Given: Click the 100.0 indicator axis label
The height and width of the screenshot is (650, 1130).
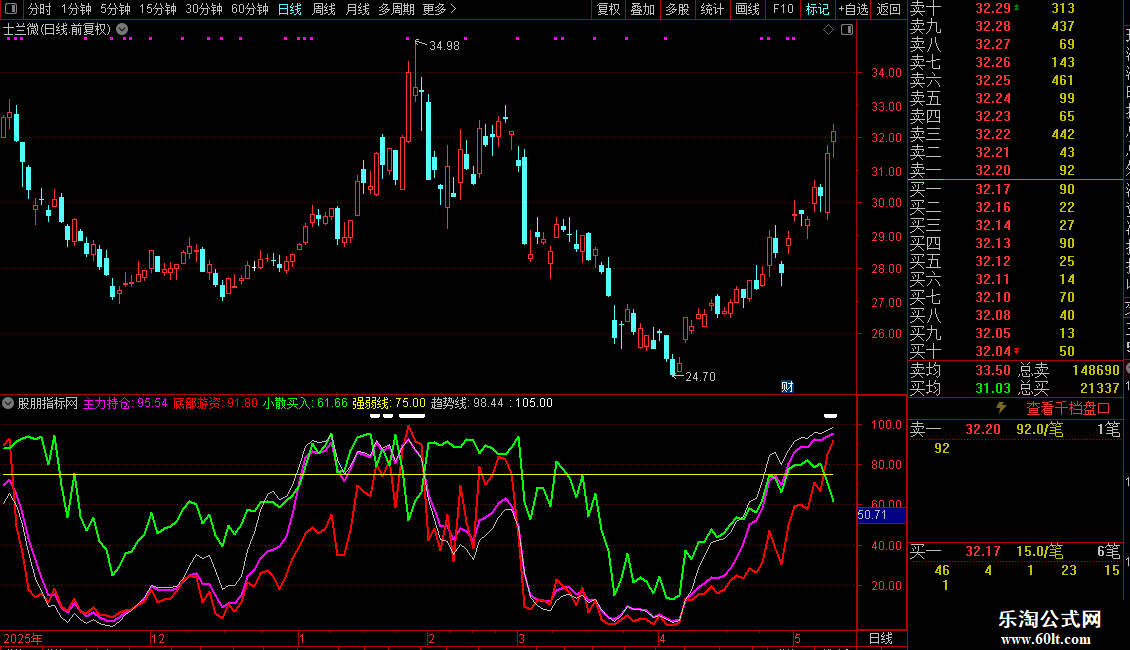Looking at the screenshot, I should [x=886, y=424].
